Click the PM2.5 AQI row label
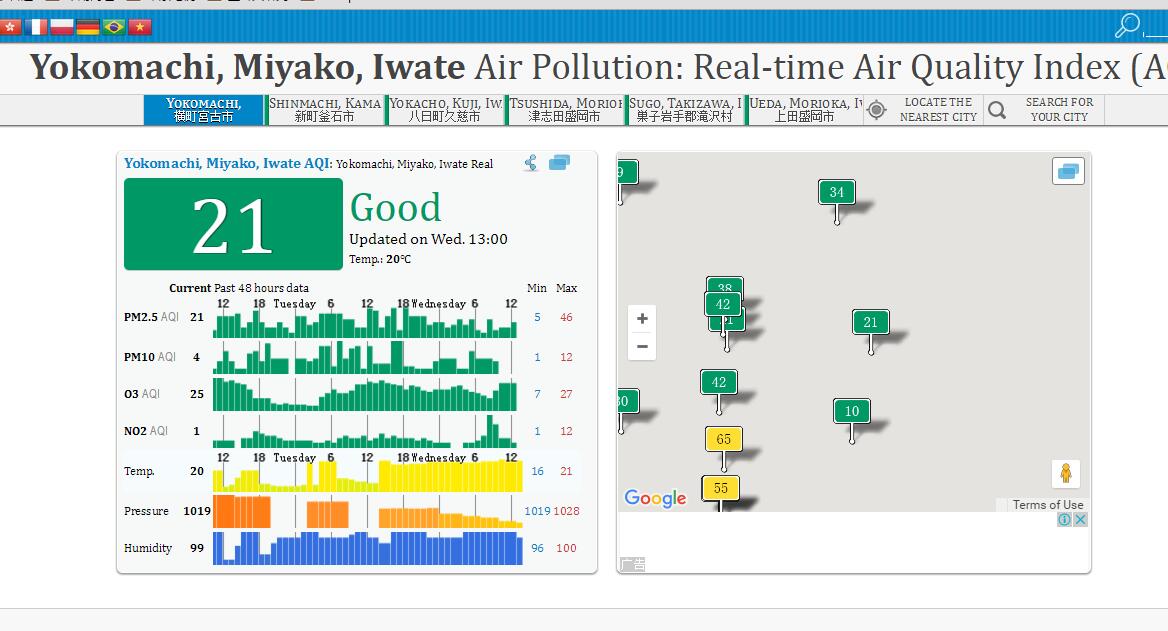 click(151, 317)
